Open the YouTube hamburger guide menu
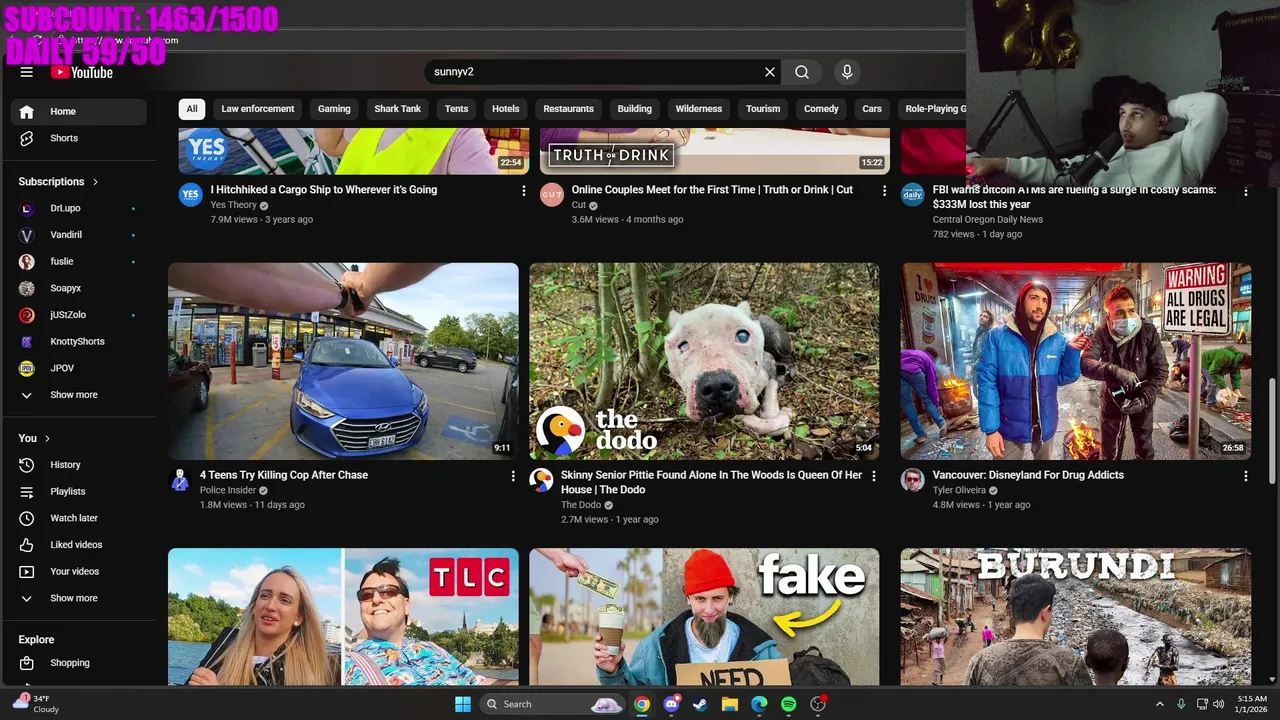The width and height of the screenshot is (1280, 720). (x=27, y=72)
